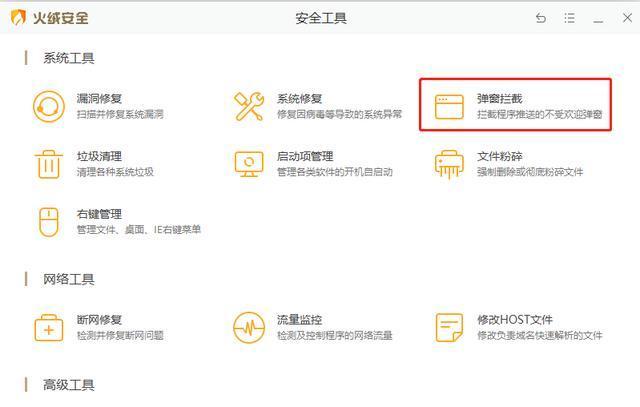Click the 高级工具 section heading

69,385
